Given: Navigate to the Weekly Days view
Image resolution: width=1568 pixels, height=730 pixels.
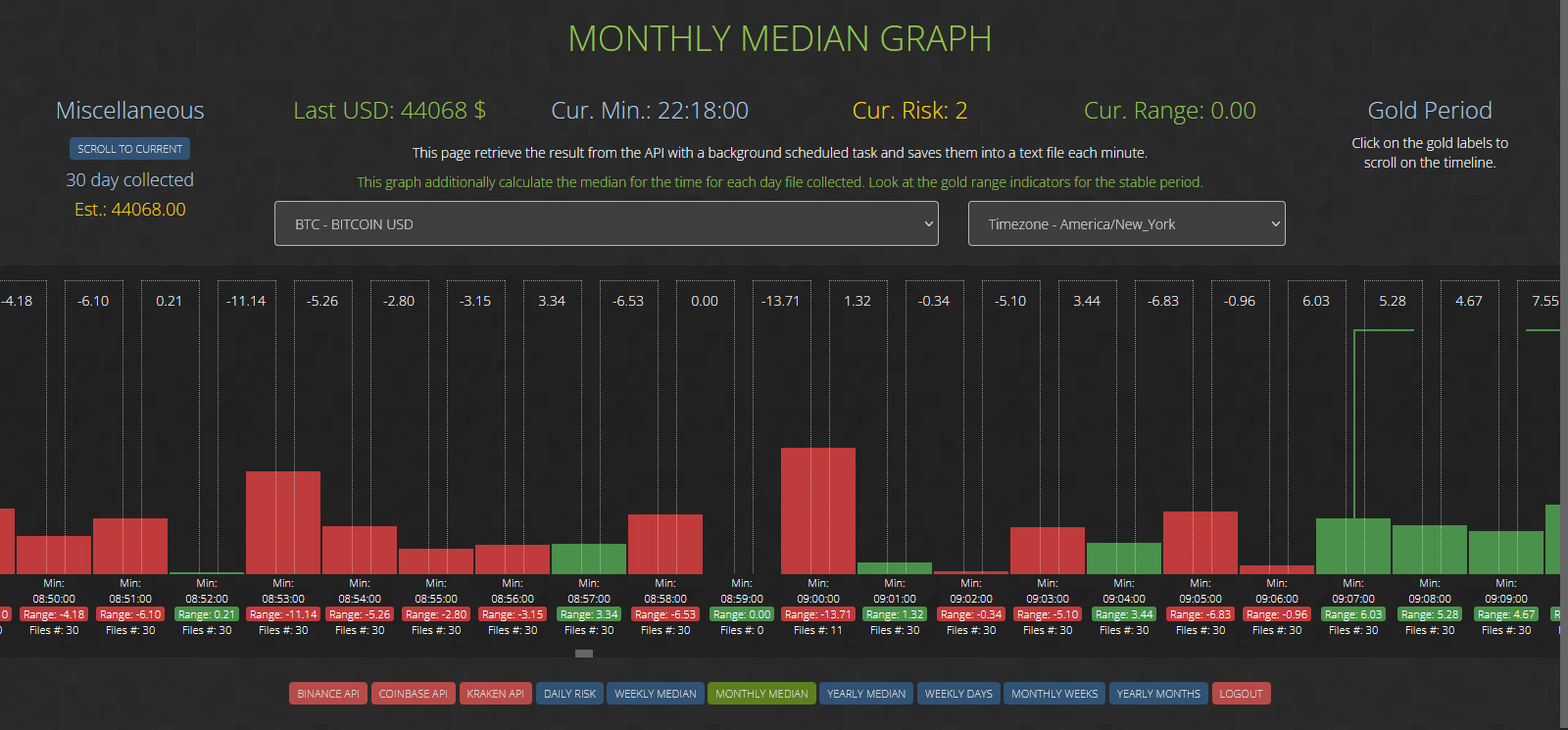Looking at the screenshot, I should point(958,694).
